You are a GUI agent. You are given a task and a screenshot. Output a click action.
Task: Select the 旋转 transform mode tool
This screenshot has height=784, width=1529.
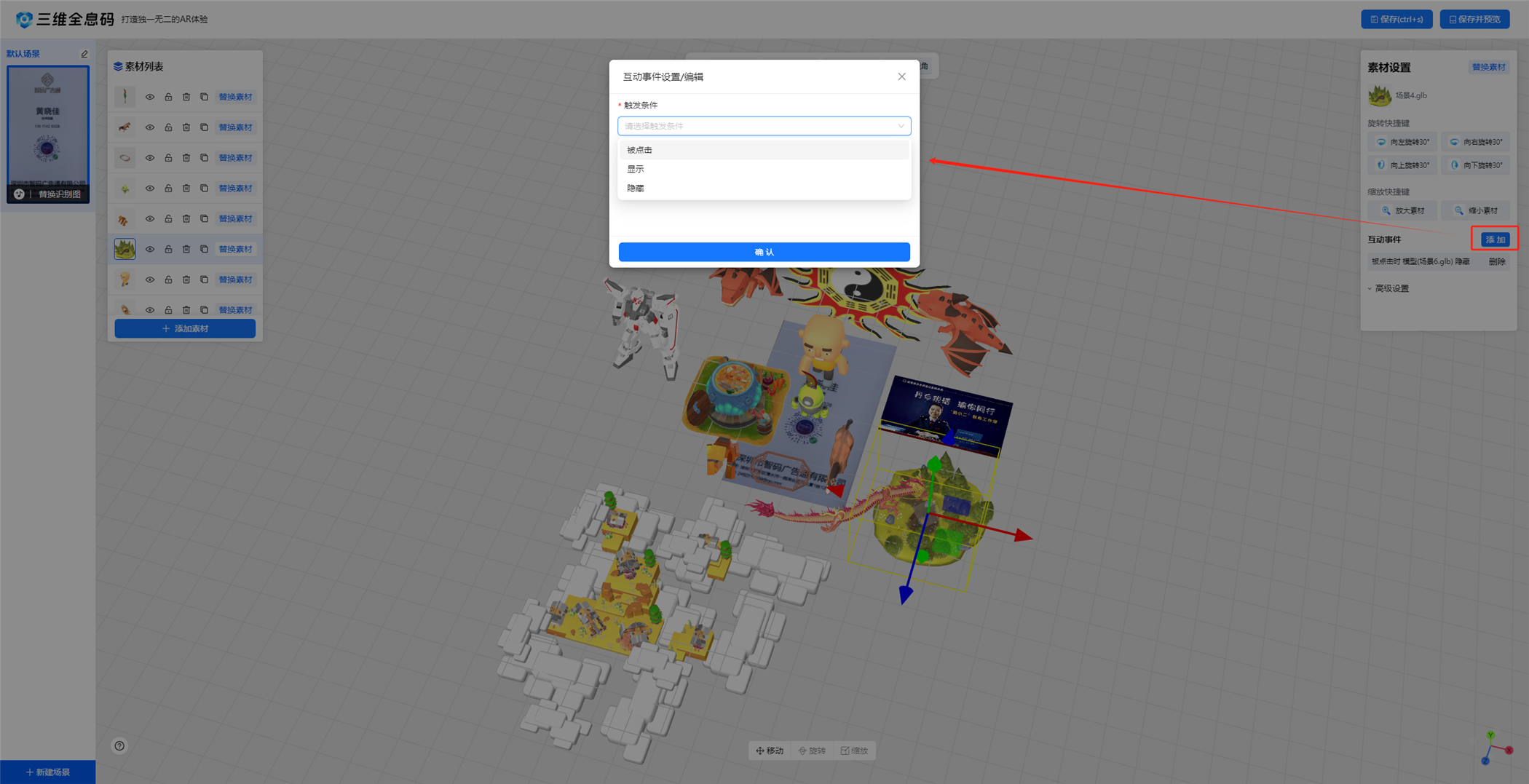coord(812,751)
